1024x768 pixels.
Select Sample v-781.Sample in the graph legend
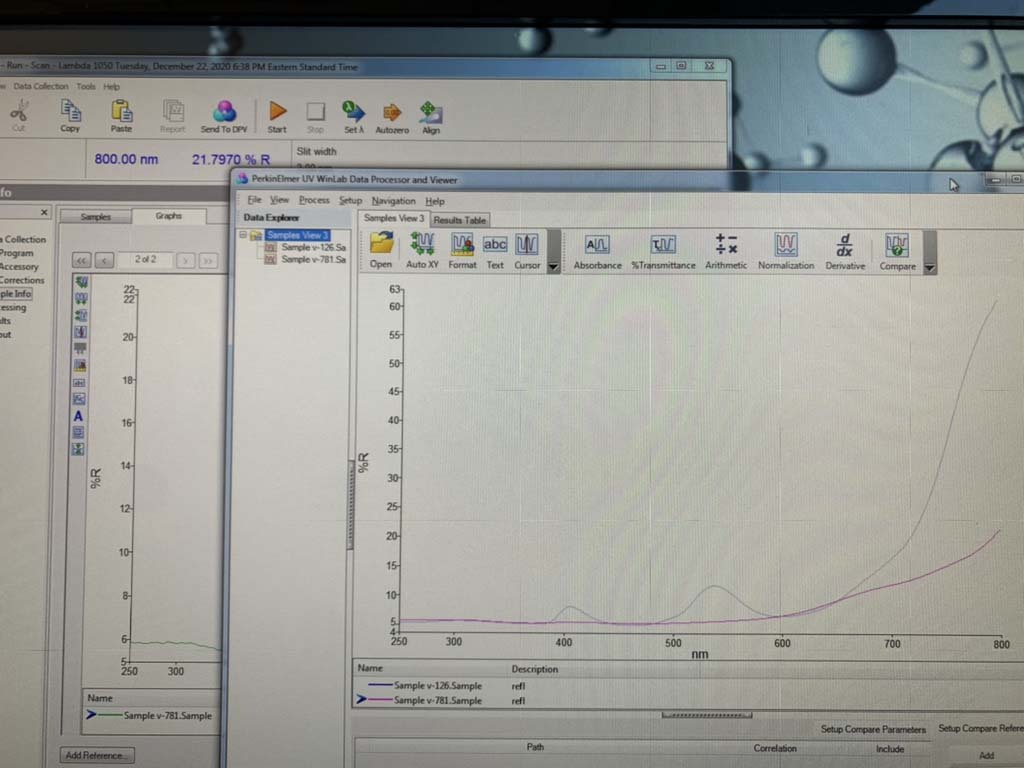click(437, 701)
